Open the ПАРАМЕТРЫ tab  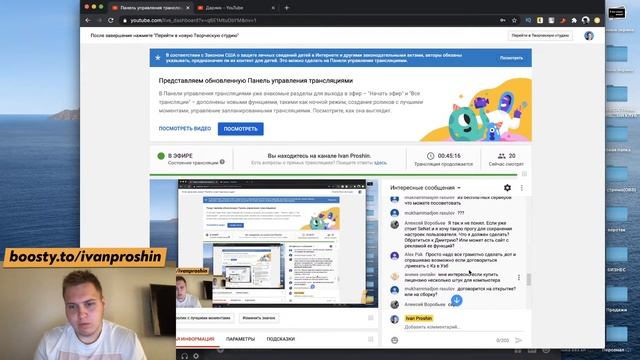click(240, 339)
